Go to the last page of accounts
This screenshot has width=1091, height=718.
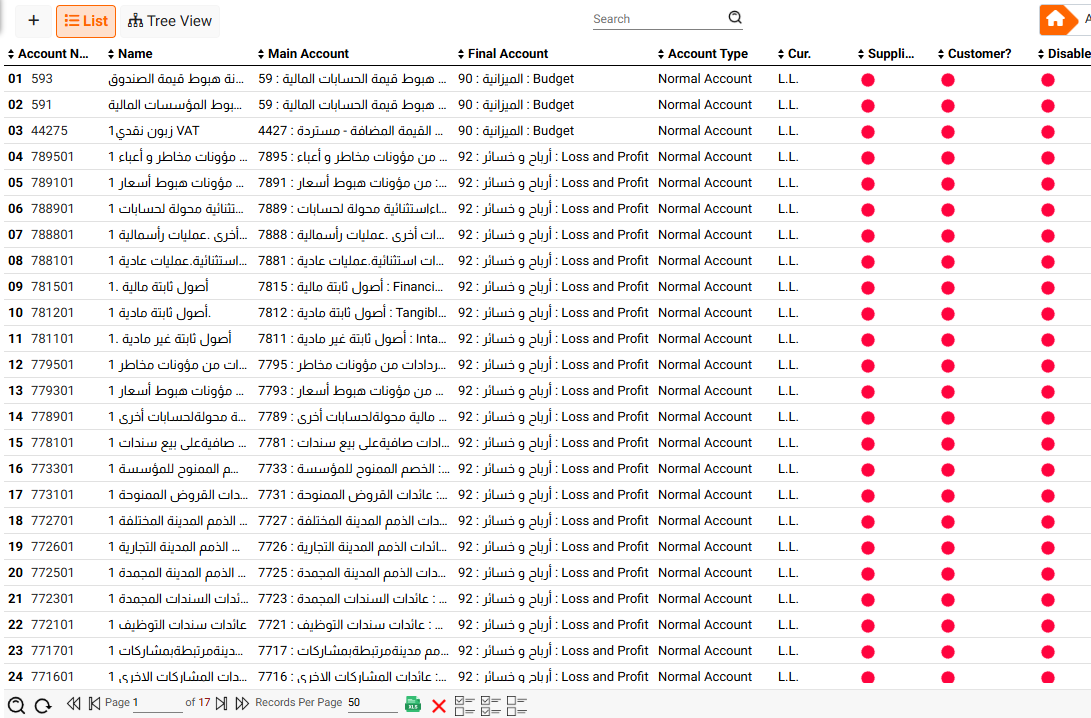(222, 703)
